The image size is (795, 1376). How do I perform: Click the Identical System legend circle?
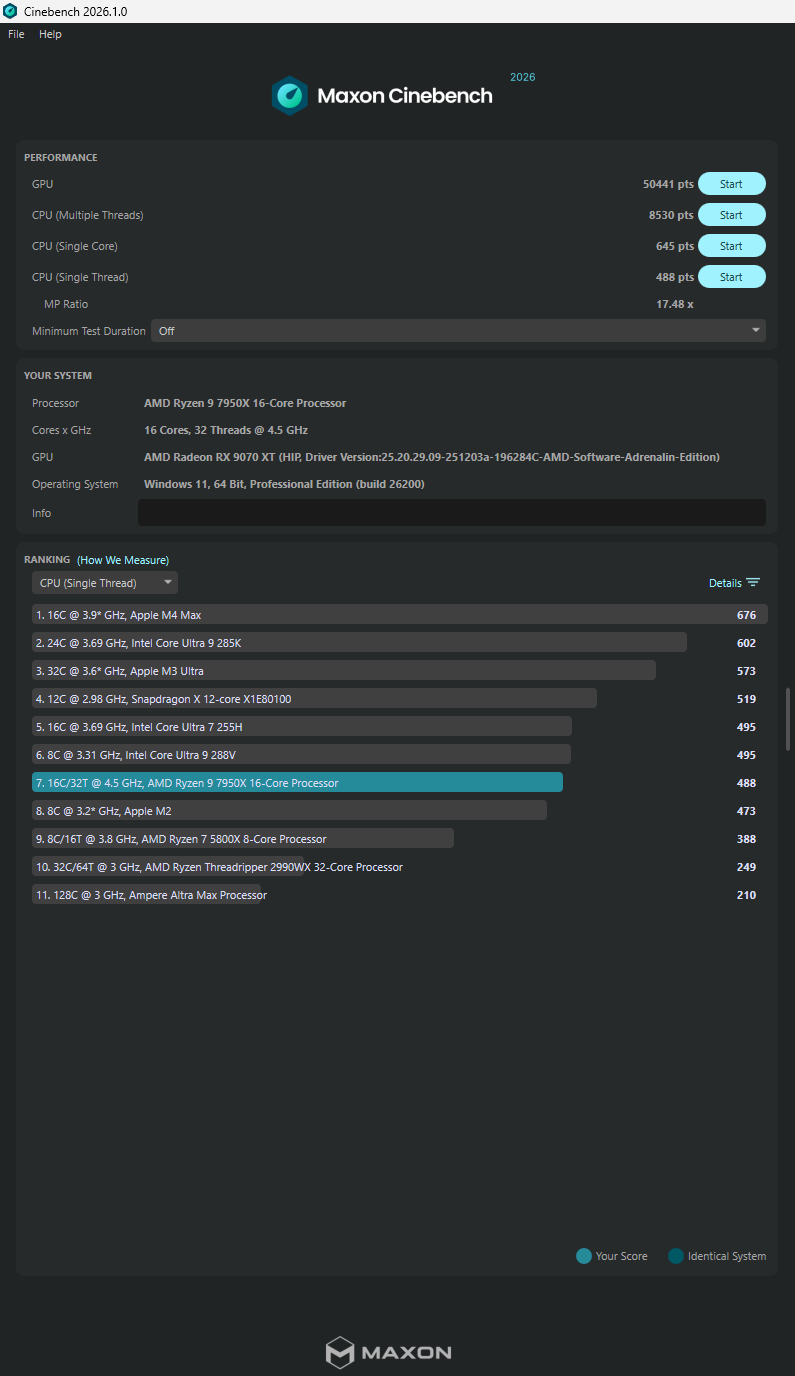pyautogui.click(x=676, y=1256)
